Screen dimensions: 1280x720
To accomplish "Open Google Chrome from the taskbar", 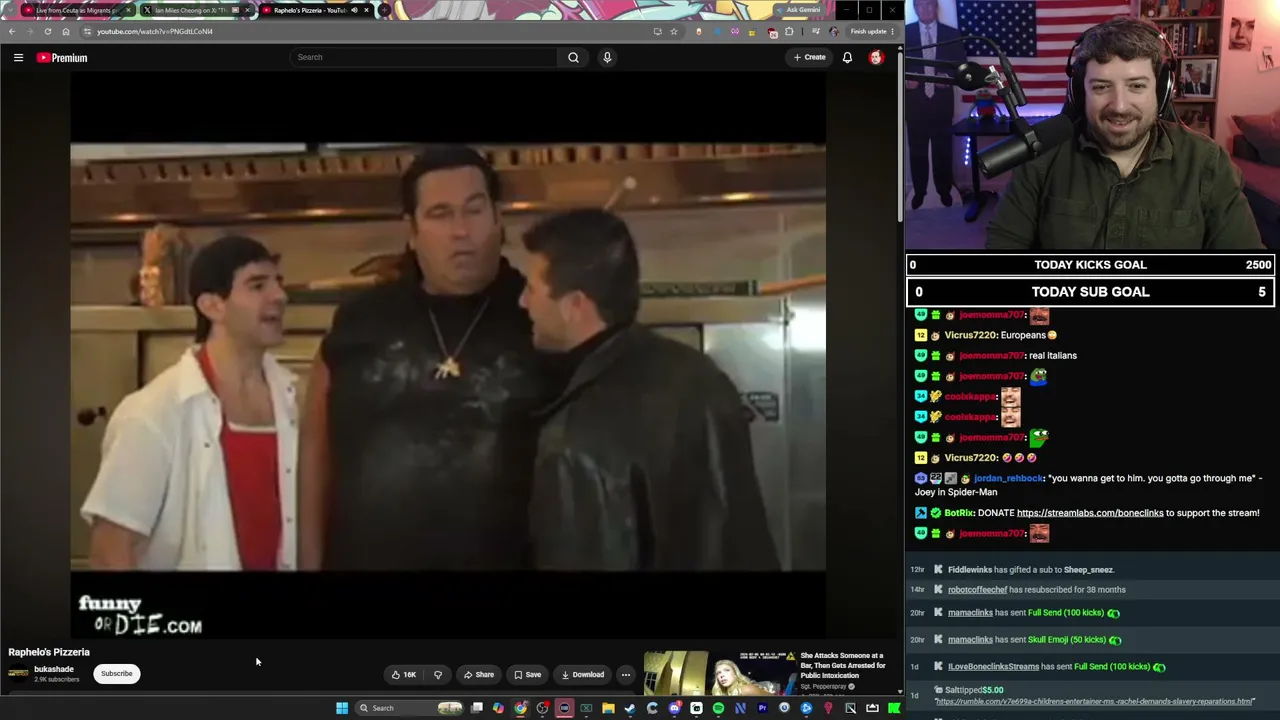I will [521, 708].
